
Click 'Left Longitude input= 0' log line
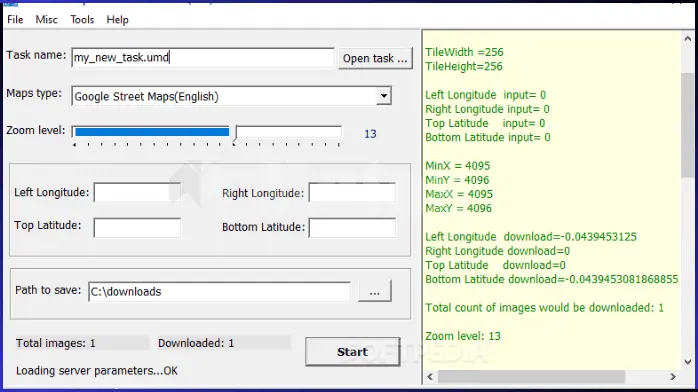click(x=486, y=95)
